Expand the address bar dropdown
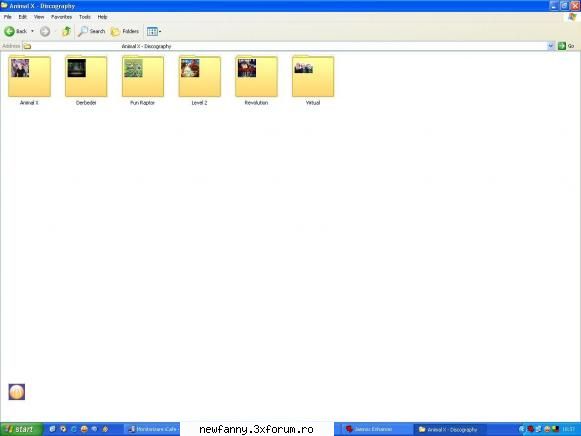Viewport: 581px width, 436px height. coord(550,46)
